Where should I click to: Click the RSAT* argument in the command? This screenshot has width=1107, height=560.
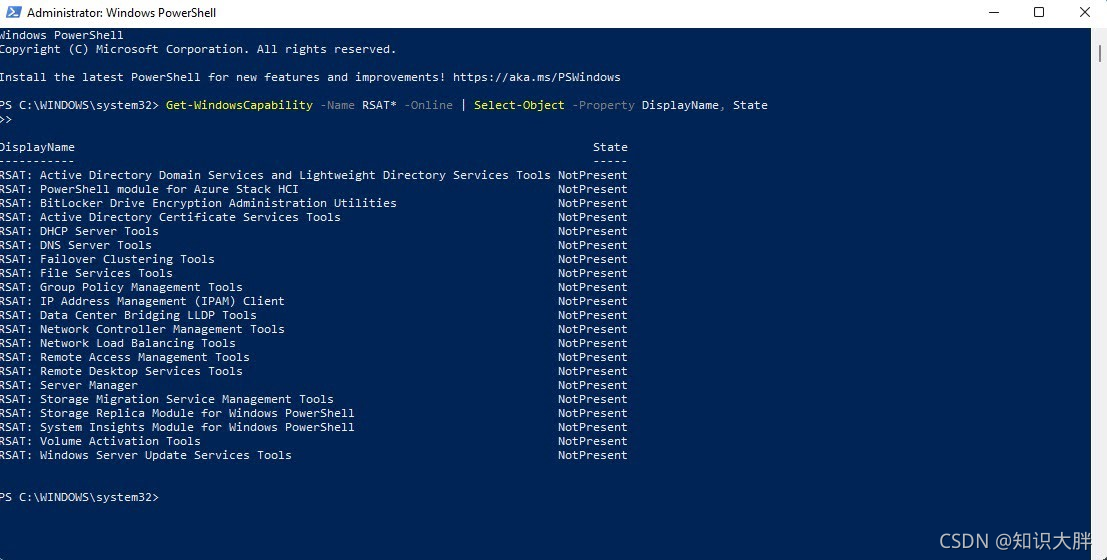pos(379,105)
